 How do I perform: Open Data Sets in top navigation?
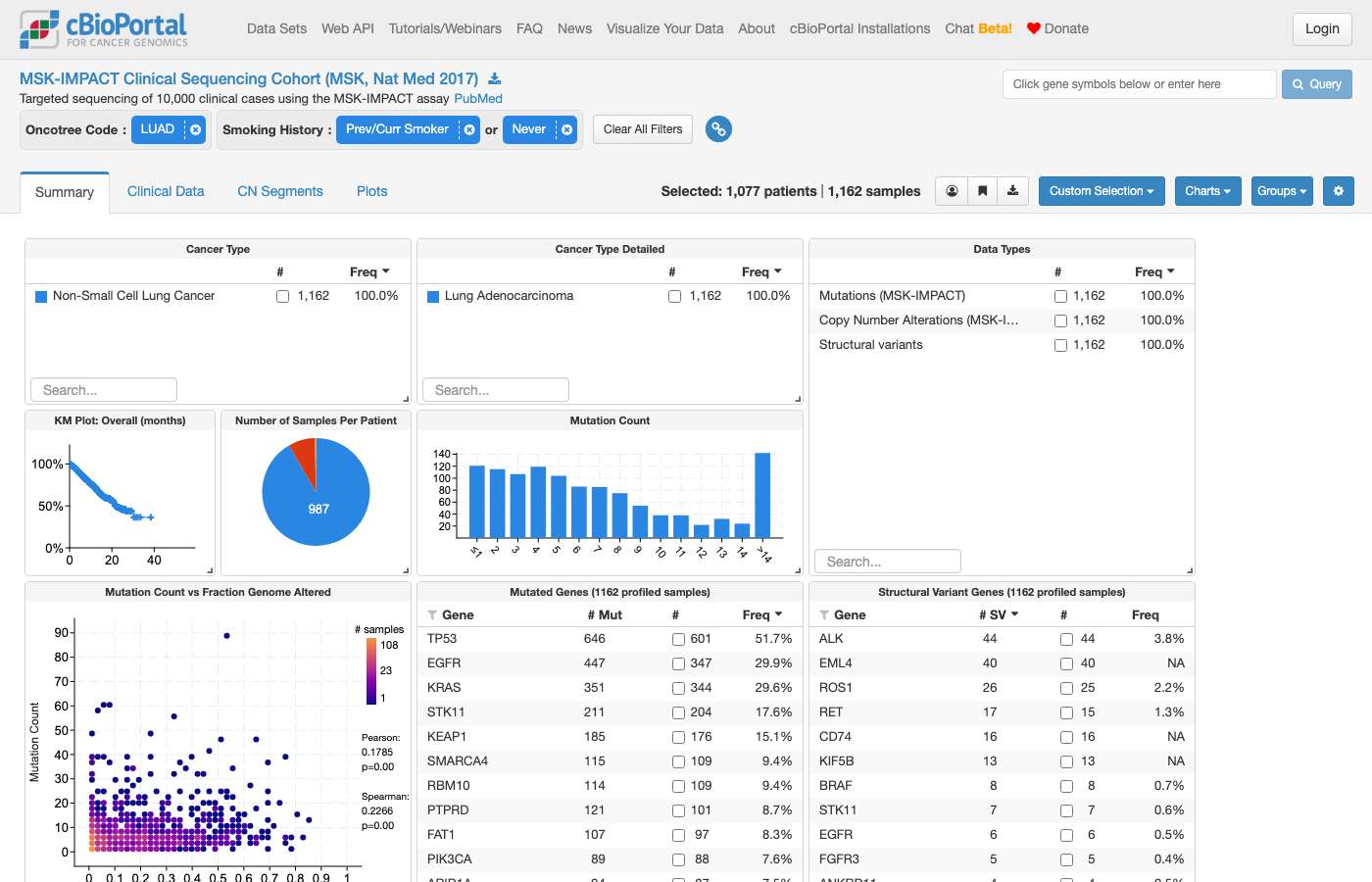276,28
